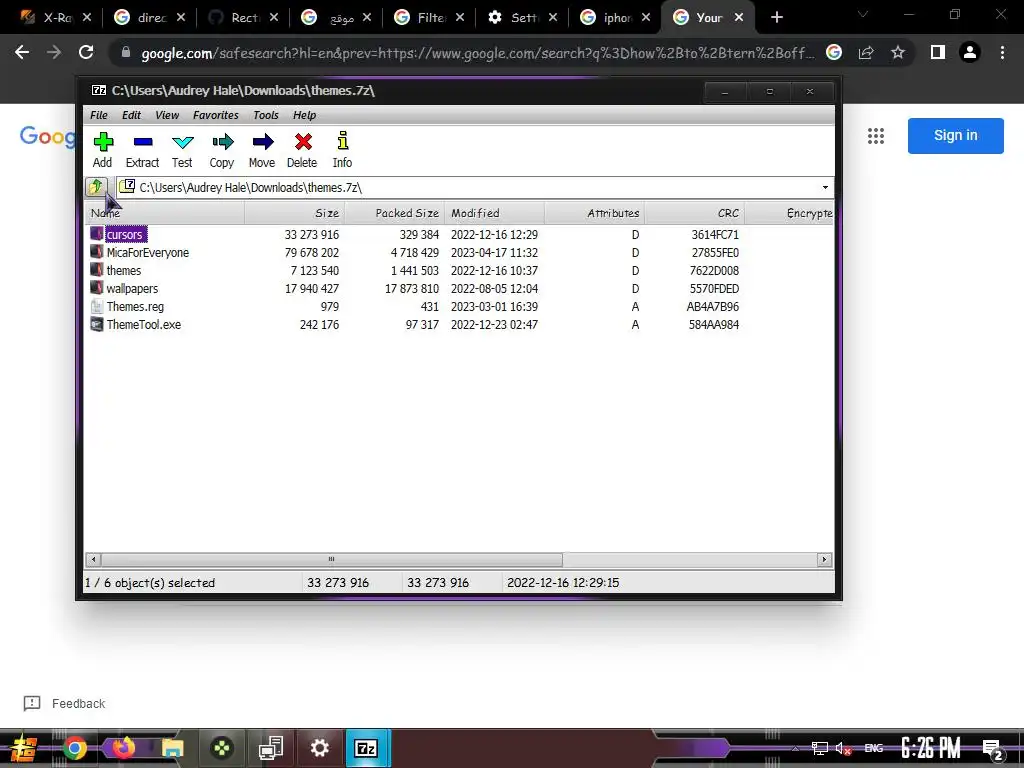The width and height of the screenshot is (1024, 768).
Task: Click the MicaForEveryone folder icon
Action: click(x=97, y=252)
